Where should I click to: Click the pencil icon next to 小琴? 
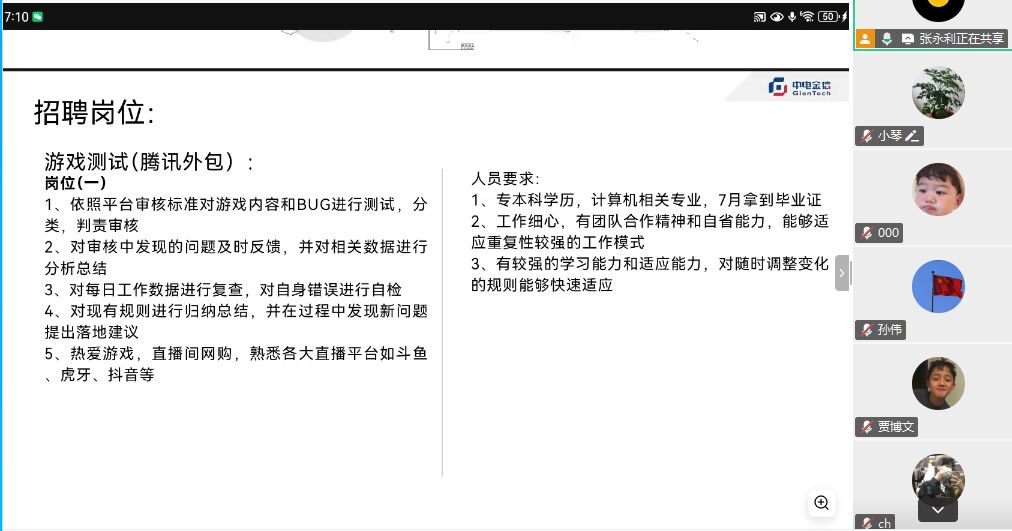[x=912, y=136]
